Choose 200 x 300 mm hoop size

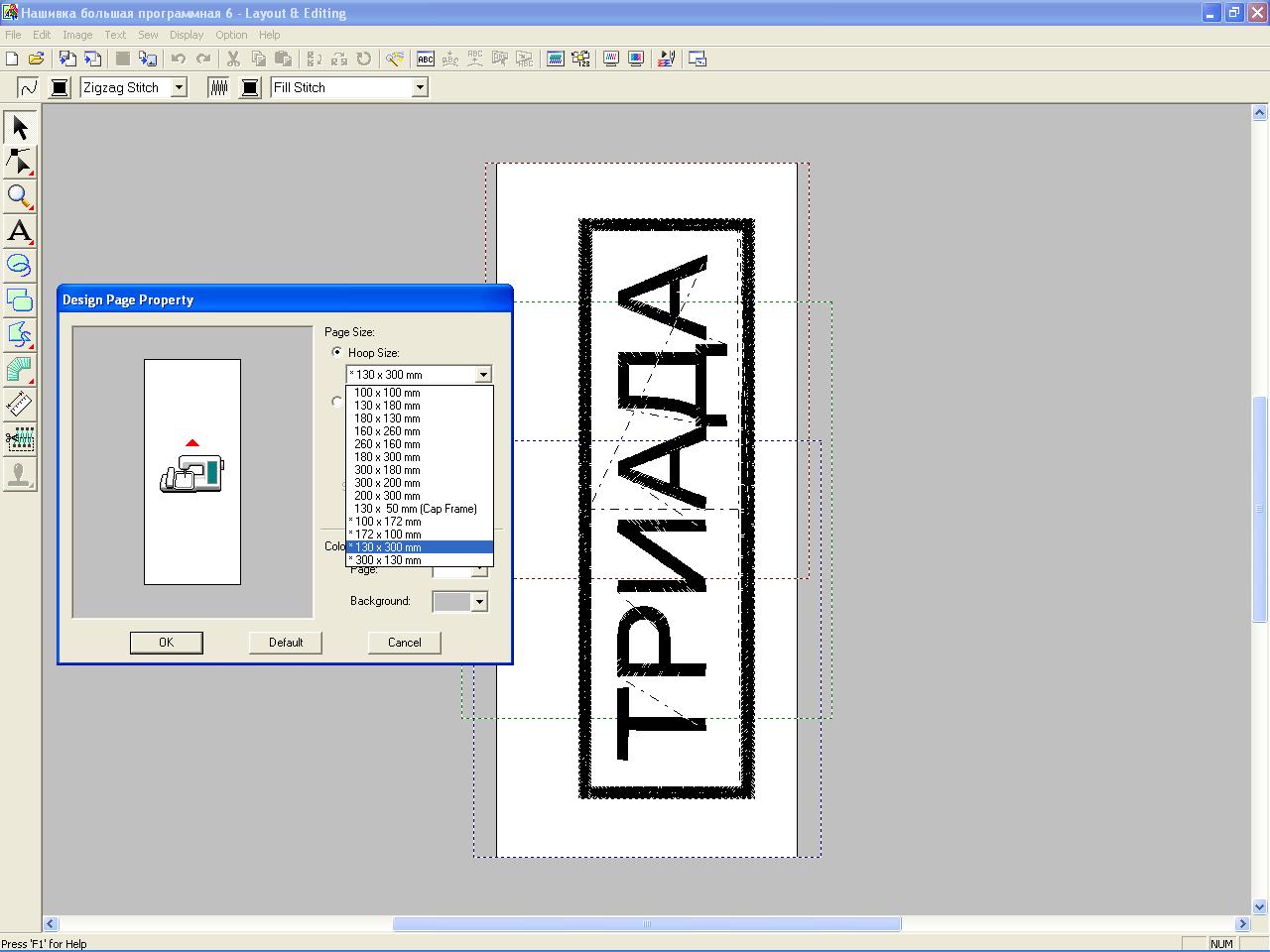tap(387, 496)
